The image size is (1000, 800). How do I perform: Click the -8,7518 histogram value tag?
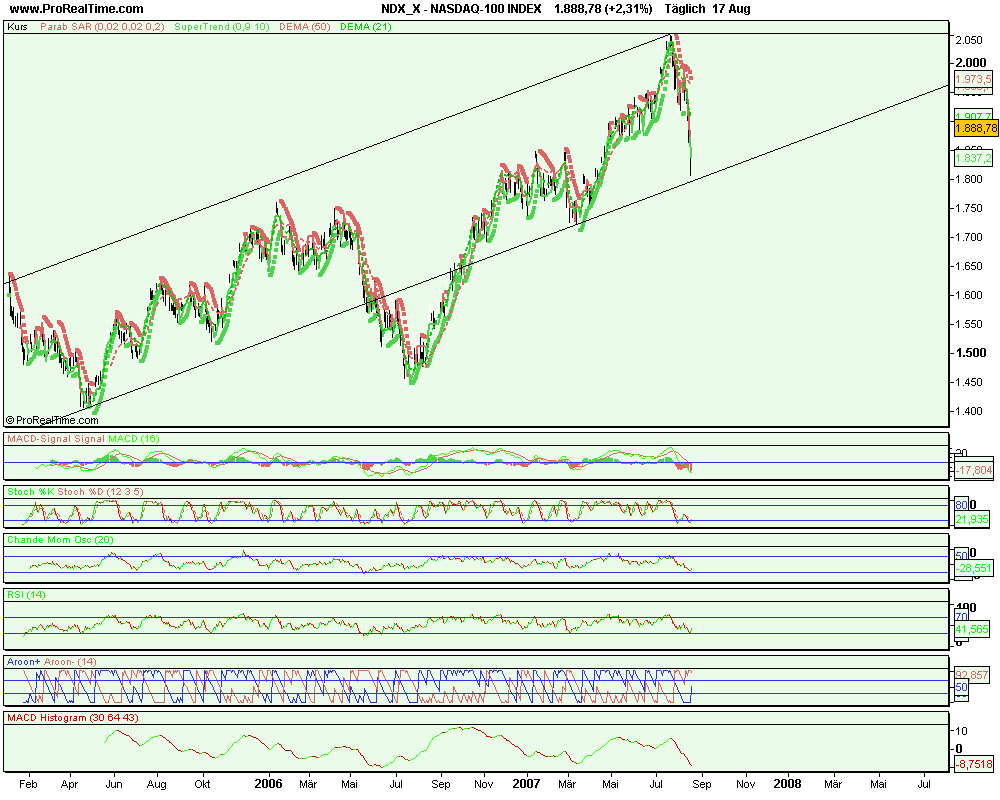974,764
